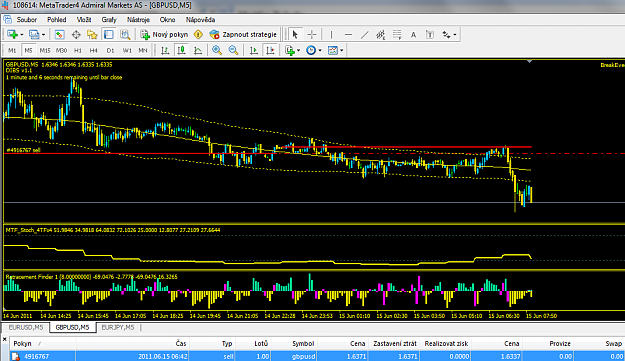Switch to the GBPUSD,M5 chart tab
Viewport: 625px width, 361px height.
click(x=73, y=328)
